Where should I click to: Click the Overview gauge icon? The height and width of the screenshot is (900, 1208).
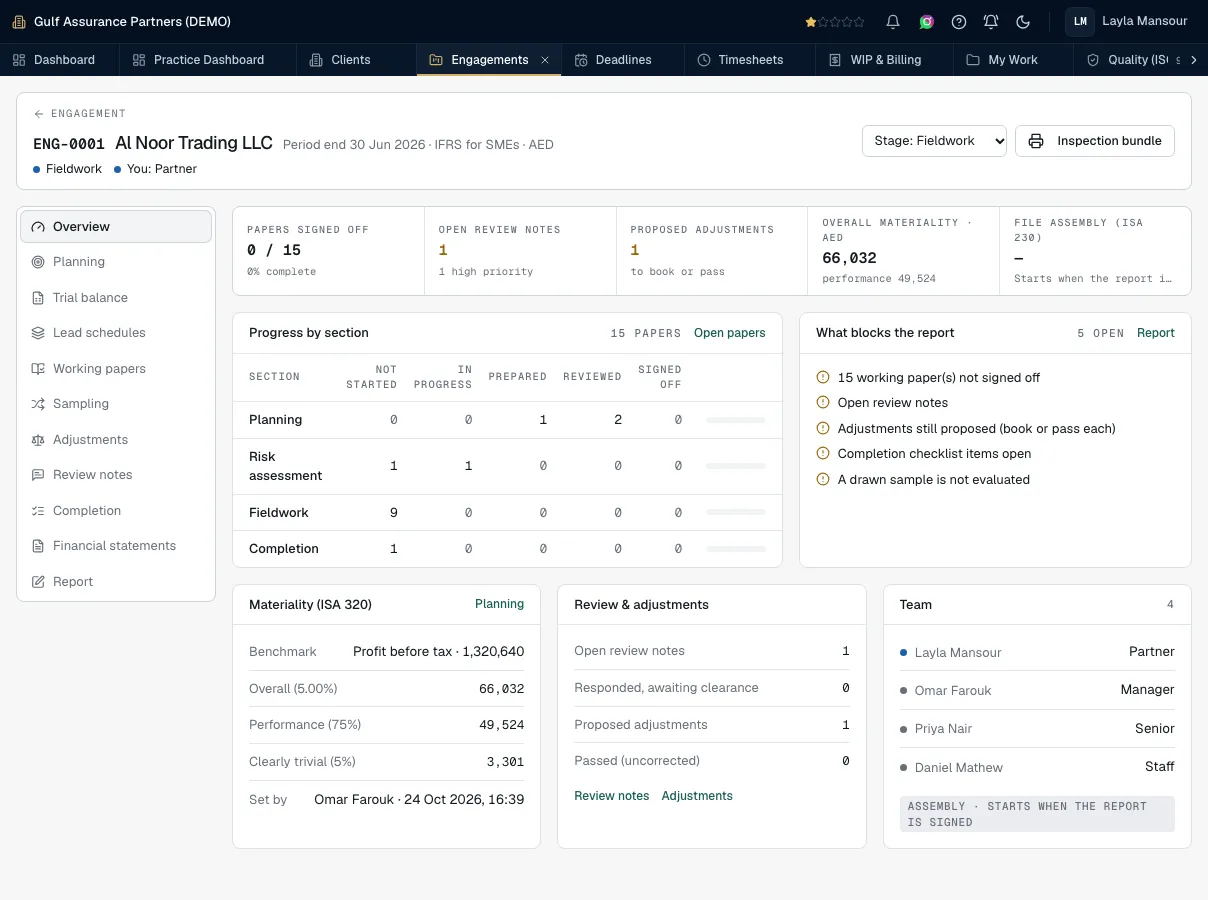(x=38, y=227)
